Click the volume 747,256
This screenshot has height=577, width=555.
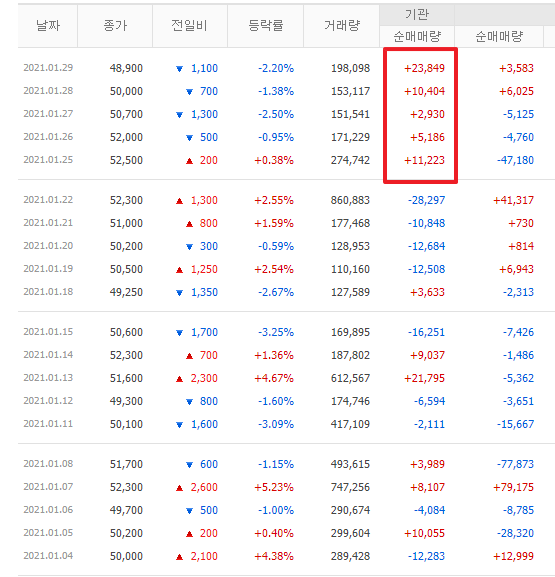pos(350,487)
